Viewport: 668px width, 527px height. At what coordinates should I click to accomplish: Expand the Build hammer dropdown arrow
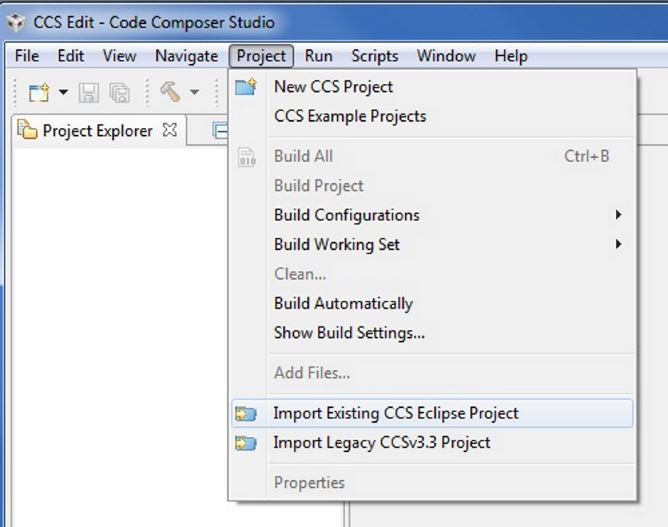pyautogui.click(x=194, y=93)
